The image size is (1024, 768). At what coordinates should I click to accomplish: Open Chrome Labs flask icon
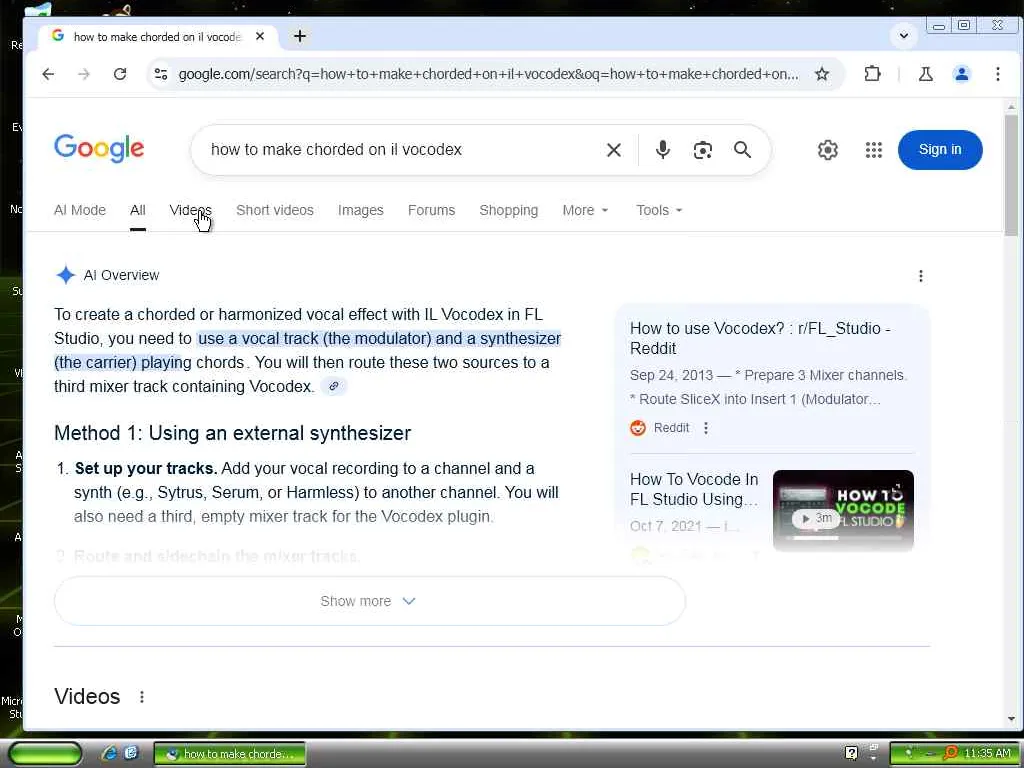point(925,74)
